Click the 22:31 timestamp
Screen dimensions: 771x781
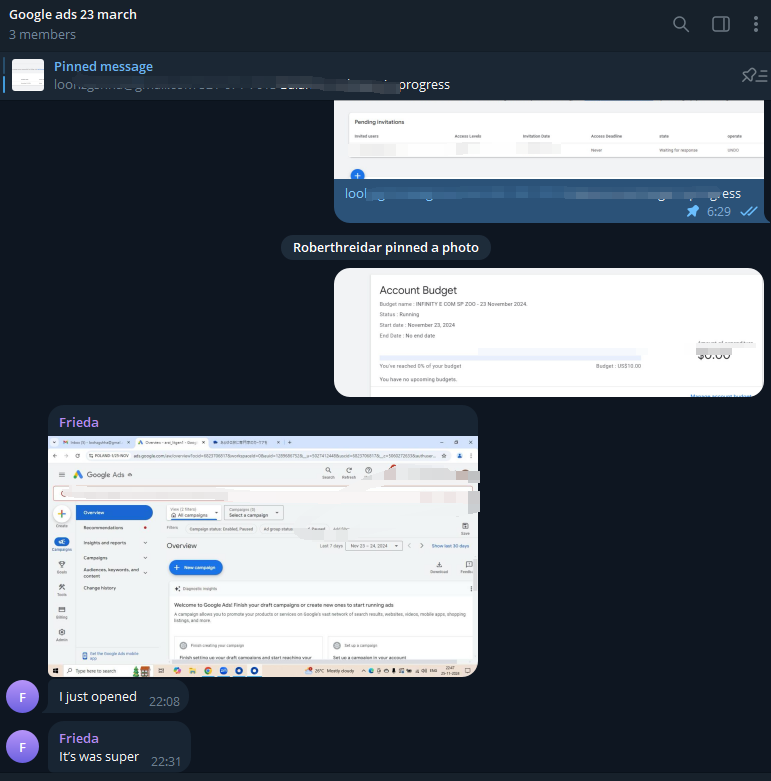[166, 762]
